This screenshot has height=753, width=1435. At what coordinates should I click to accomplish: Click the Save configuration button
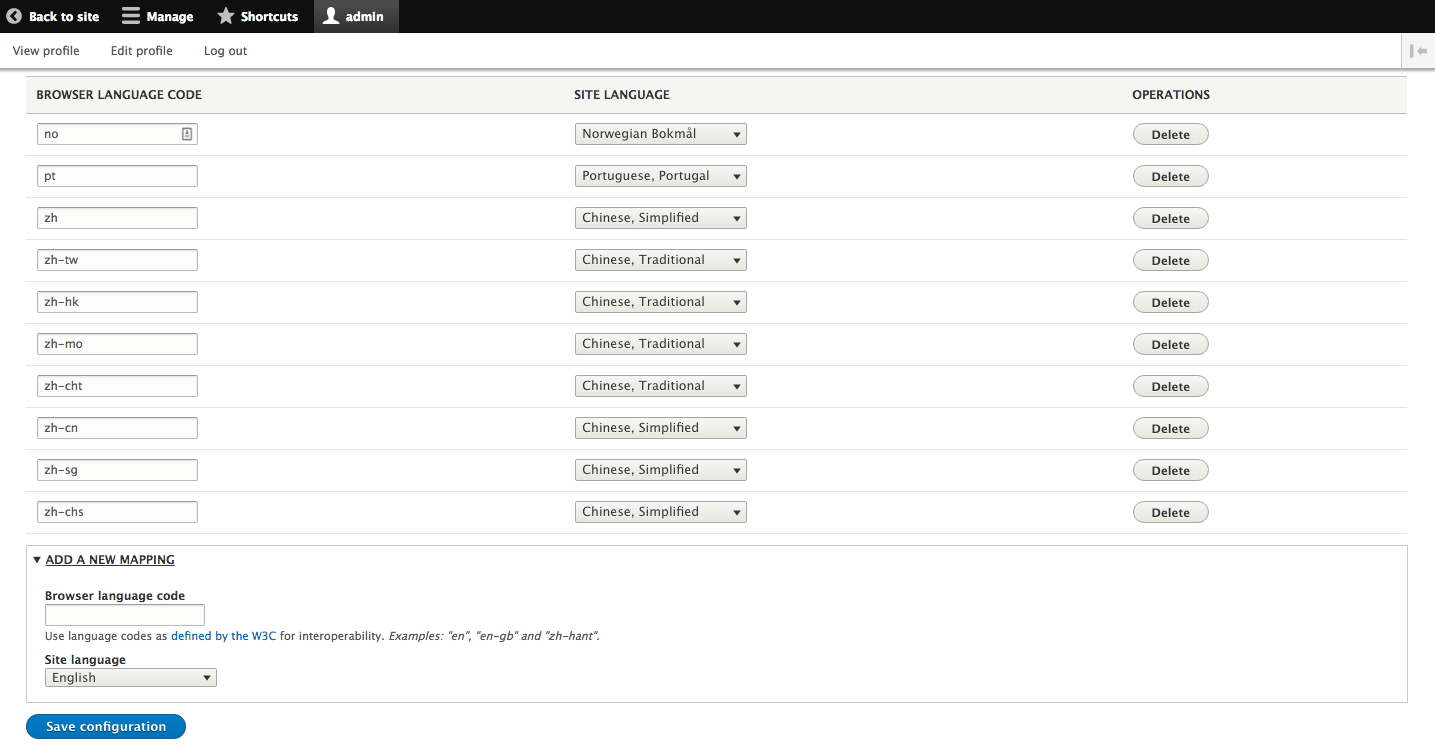tap(106, 727)
